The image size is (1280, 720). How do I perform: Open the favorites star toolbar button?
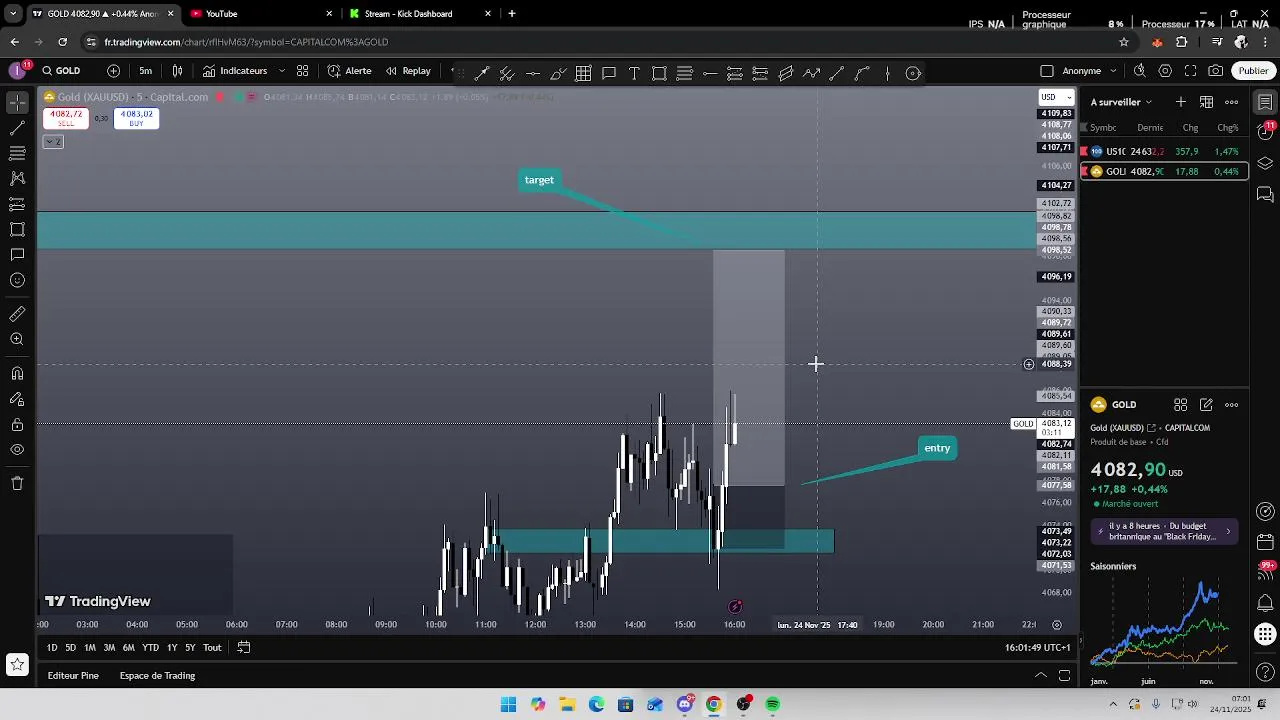click(17, 664)
